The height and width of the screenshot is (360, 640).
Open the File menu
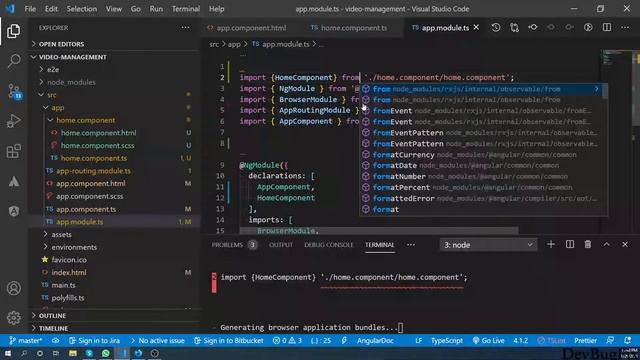[30, 9]
